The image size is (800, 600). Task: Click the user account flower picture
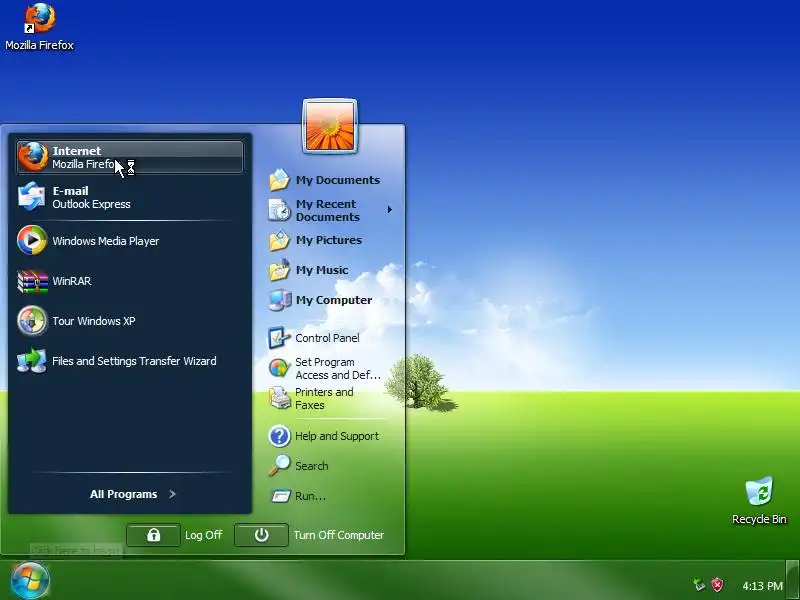(x=330, y=126)
